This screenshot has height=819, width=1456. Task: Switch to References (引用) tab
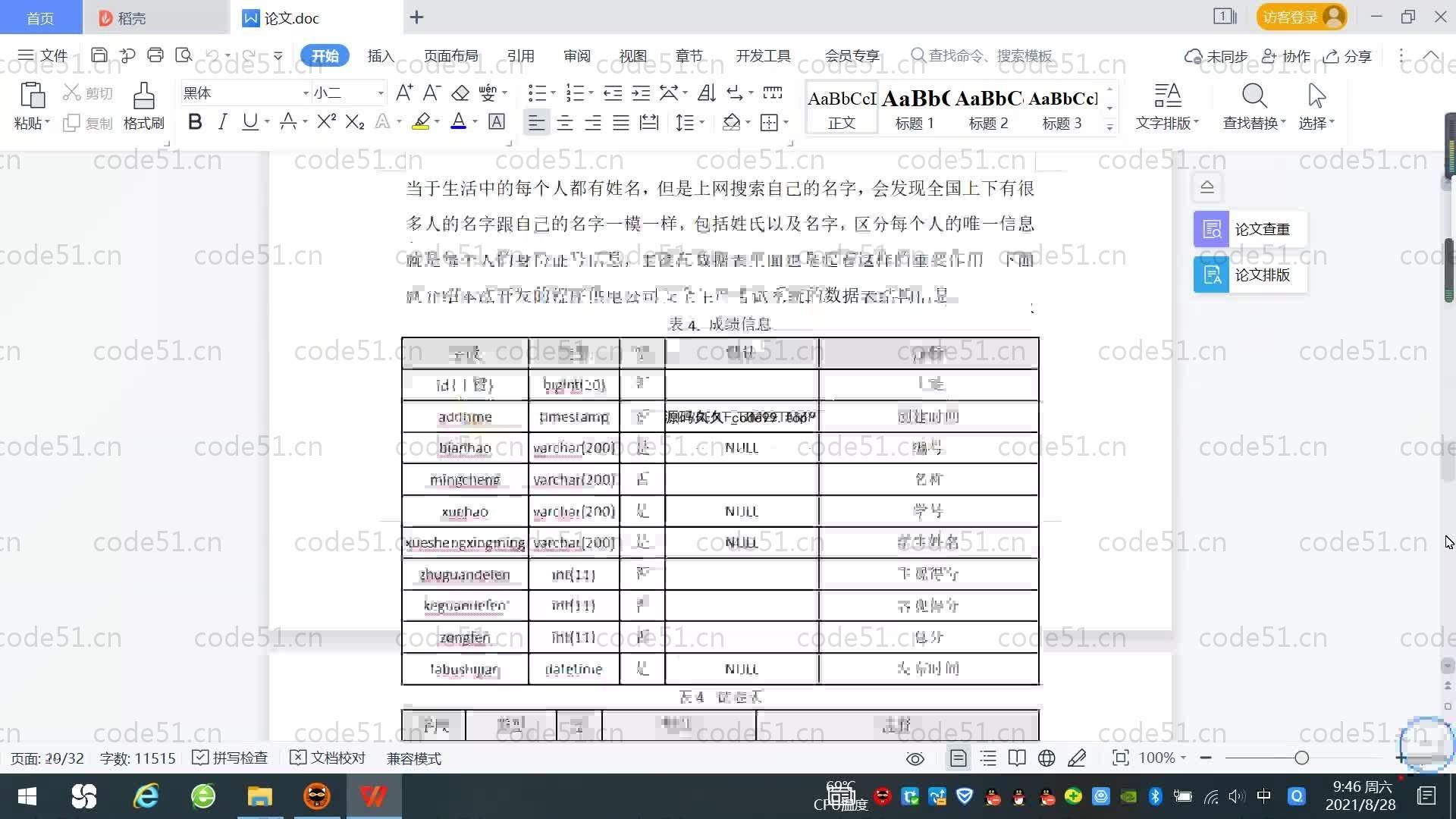[x=520, y=56]
